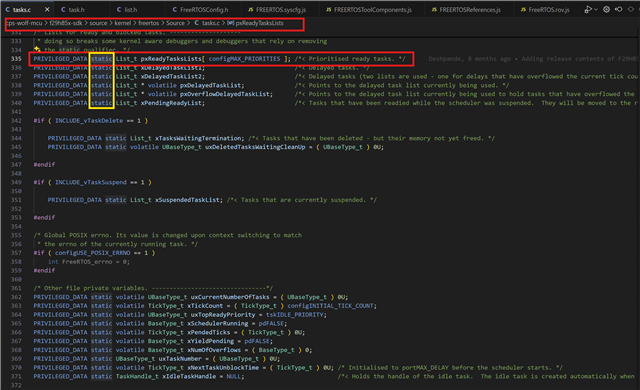
Task: Click line number 362 in the gutter
Action: point(16,297)
